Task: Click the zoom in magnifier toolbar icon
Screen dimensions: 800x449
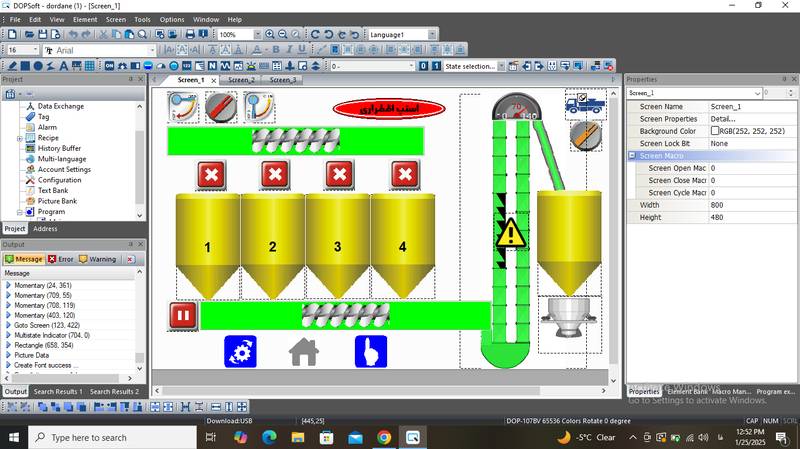Action: pyautogui.click(x=270, y=34)
